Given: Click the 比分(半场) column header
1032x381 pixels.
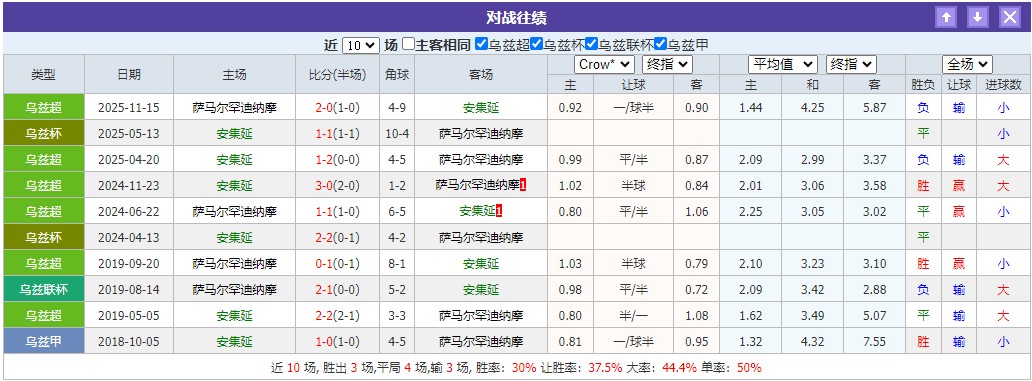Looking at the screenshot, I should 338,74.
